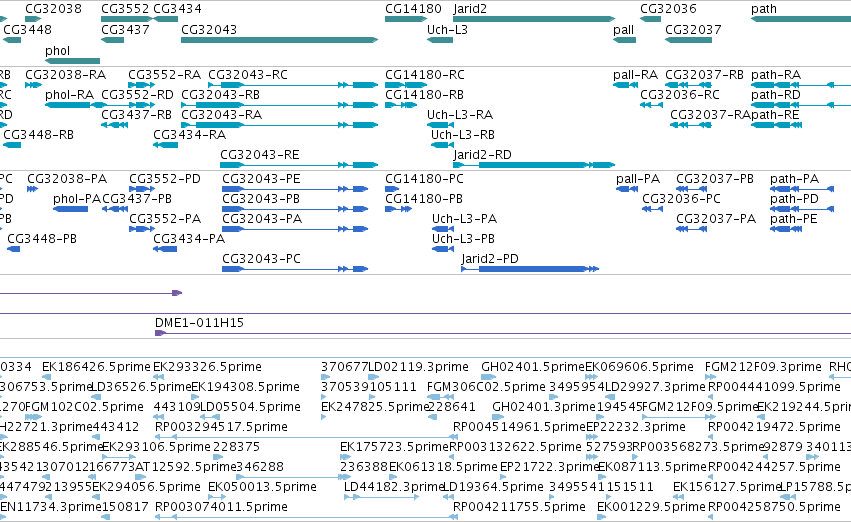This screenshot has width=851, height=522.
Task: Click the Jarid2 gene label
Action: pyautogui.click(x=470, y=9)
